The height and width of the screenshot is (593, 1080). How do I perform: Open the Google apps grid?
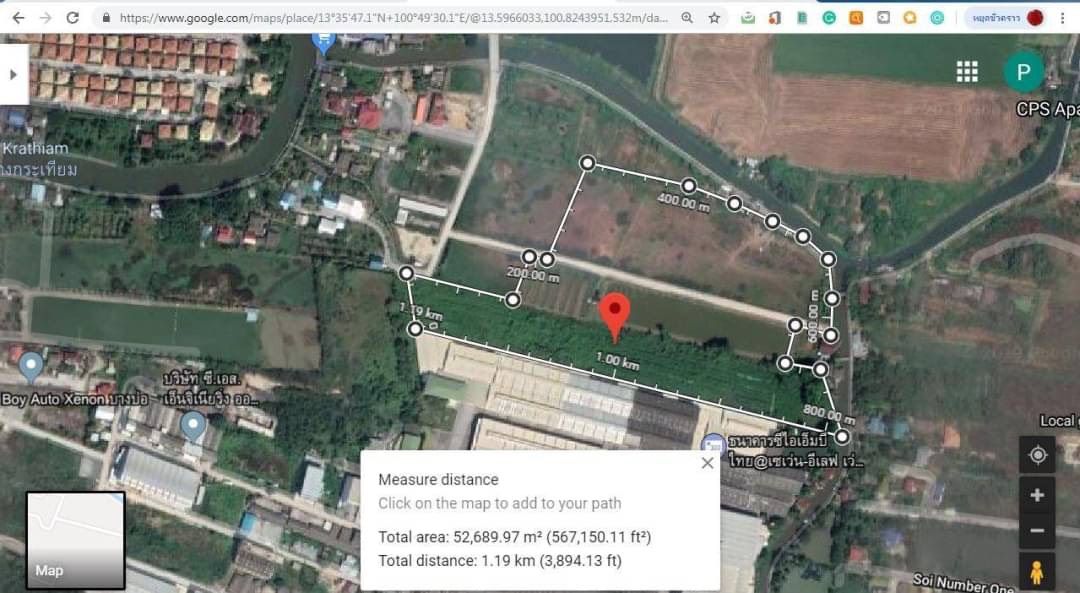(x=967, y=72)
